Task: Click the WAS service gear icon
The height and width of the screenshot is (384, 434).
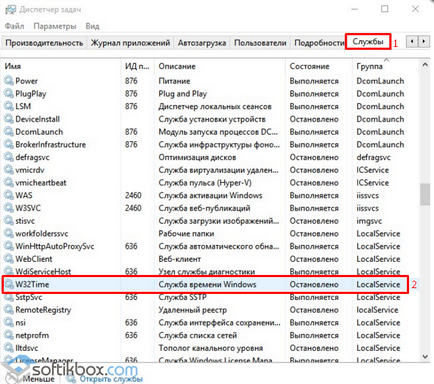Action: (8, 195)
